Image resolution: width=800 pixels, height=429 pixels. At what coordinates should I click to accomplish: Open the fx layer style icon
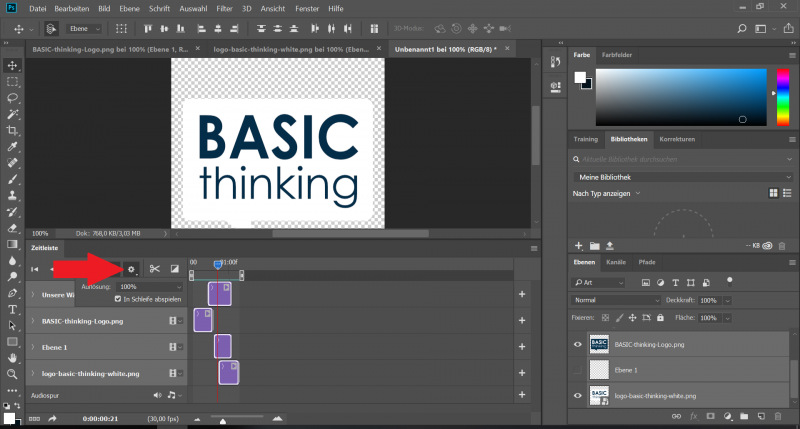point(693,416)
